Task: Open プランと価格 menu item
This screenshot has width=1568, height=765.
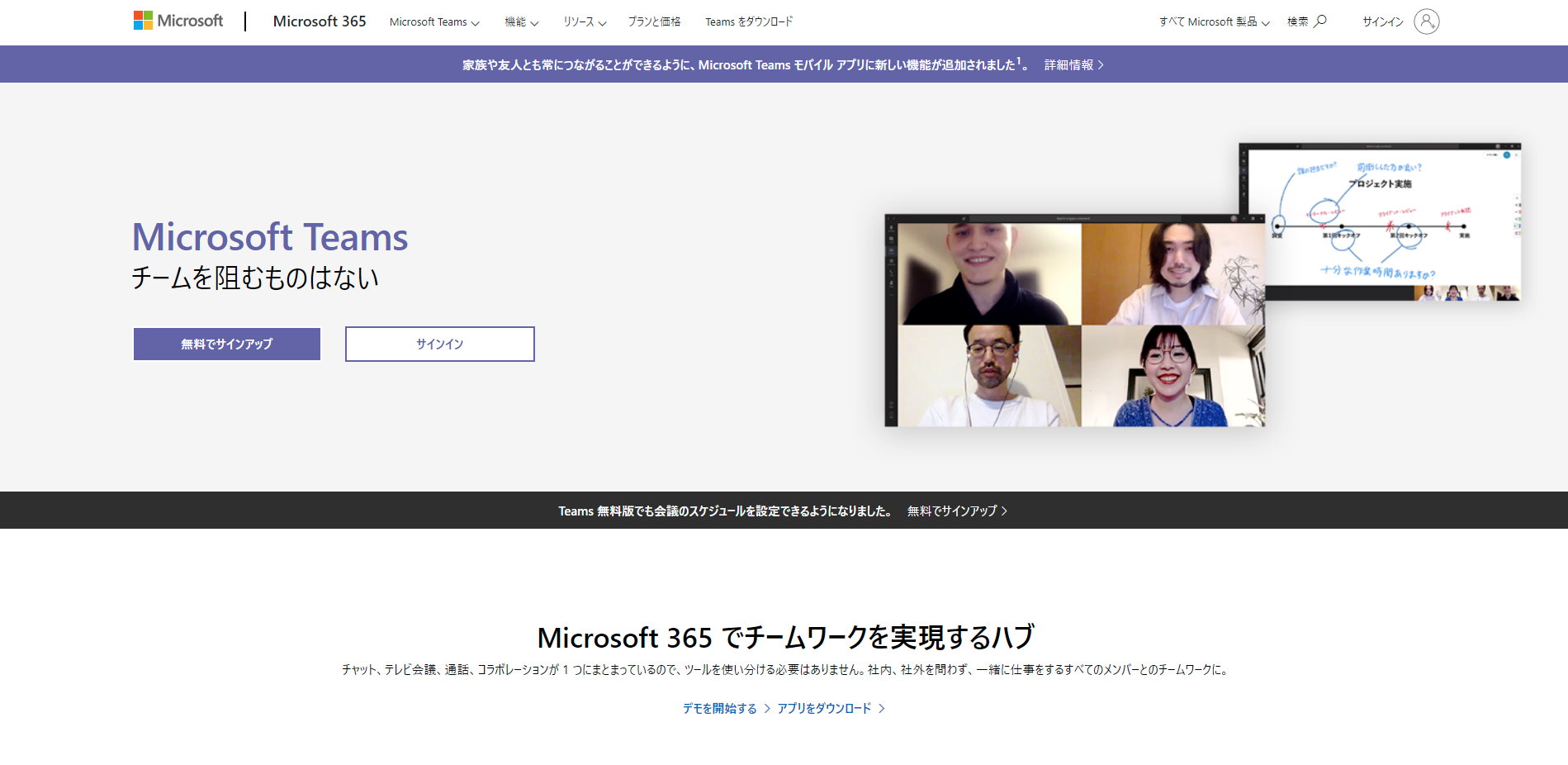Action: 654,22
